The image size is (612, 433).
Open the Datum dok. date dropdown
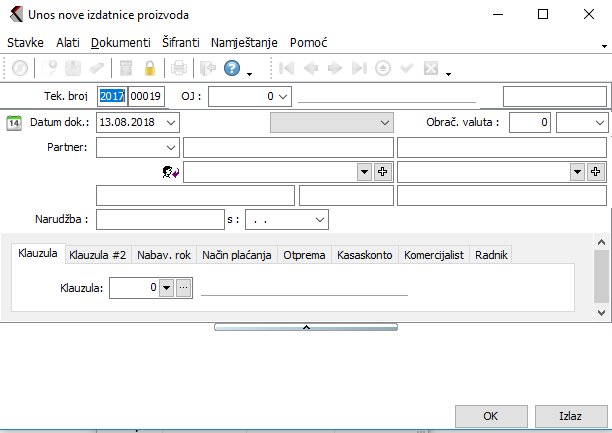(x=171, y=122)
